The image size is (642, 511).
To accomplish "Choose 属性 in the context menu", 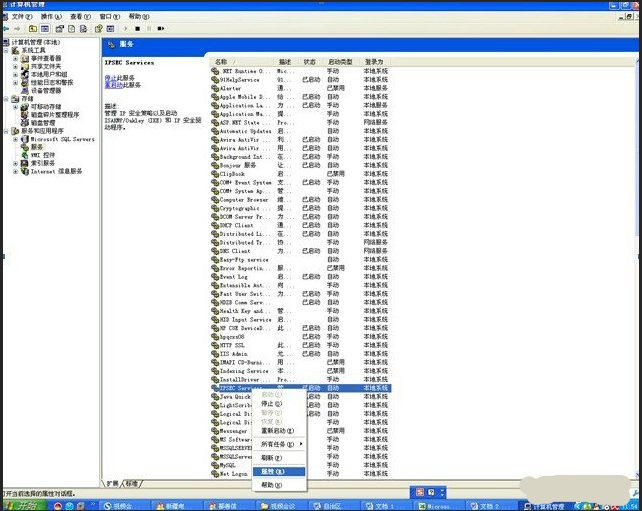I will 279,472.
